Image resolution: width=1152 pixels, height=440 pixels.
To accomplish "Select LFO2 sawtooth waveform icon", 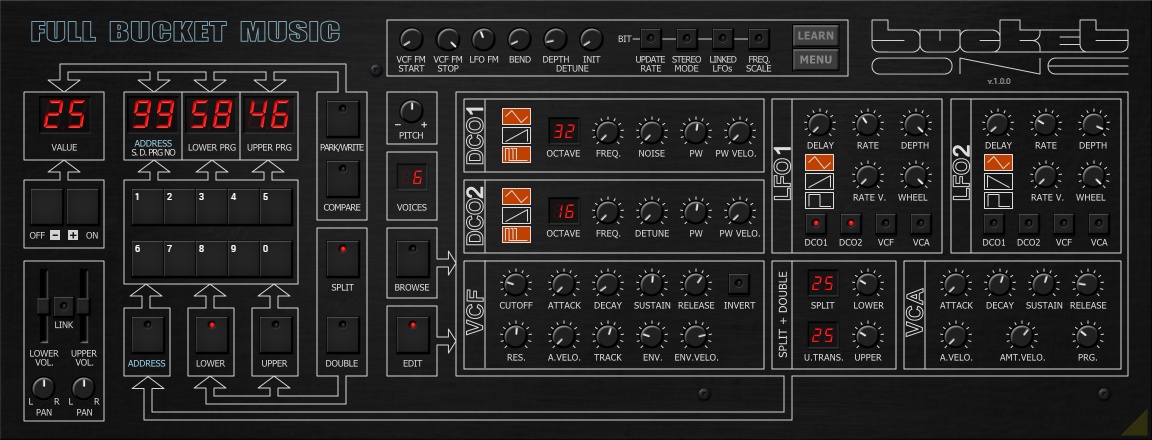I will (x=998, y=181).
